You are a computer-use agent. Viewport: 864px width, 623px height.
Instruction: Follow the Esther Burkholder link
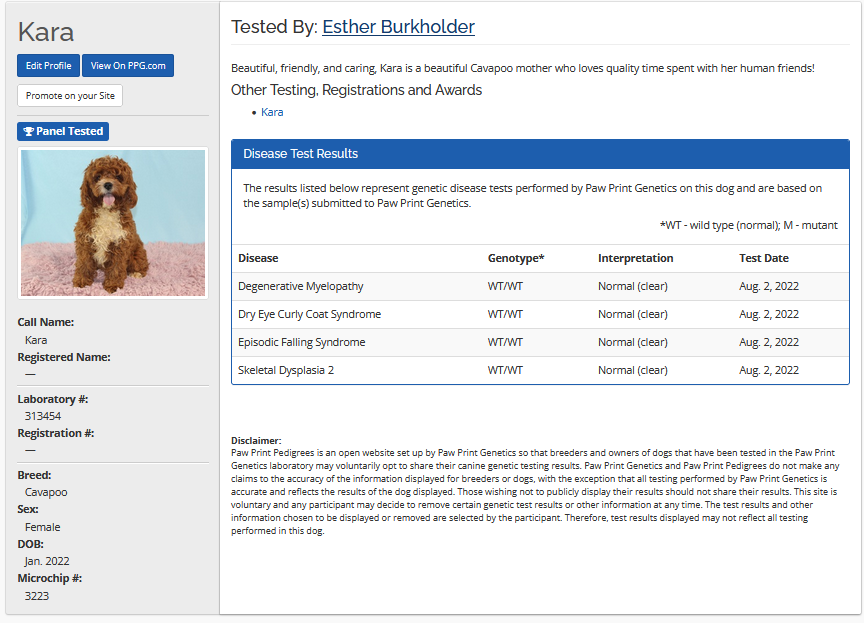(x=398, y=27)
